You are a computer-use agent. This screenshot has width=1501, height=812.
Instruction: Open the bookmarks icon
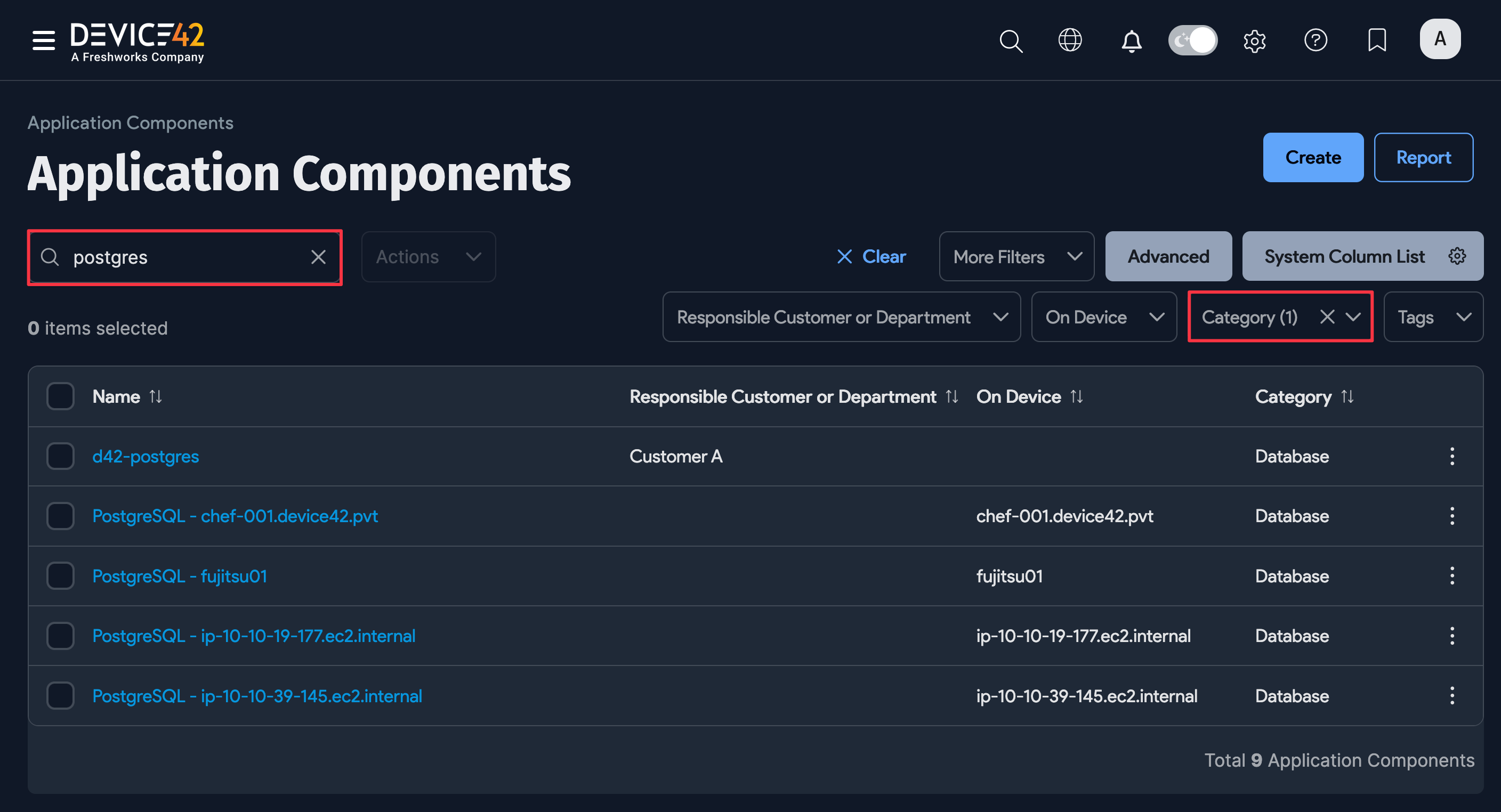point(1377,40)
